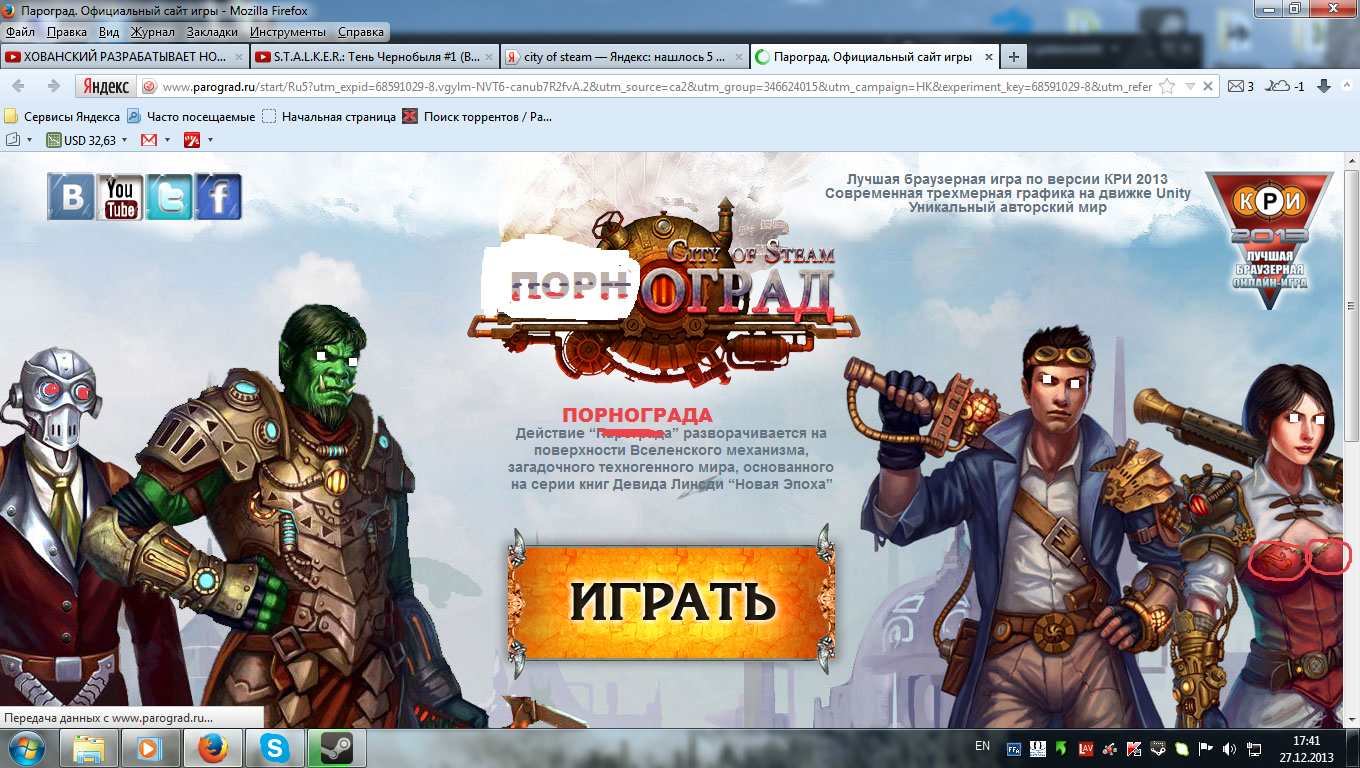This screenshot has height=768, width=1360.
Task: Click the LAV tray icon
Action: [1086, 747]
